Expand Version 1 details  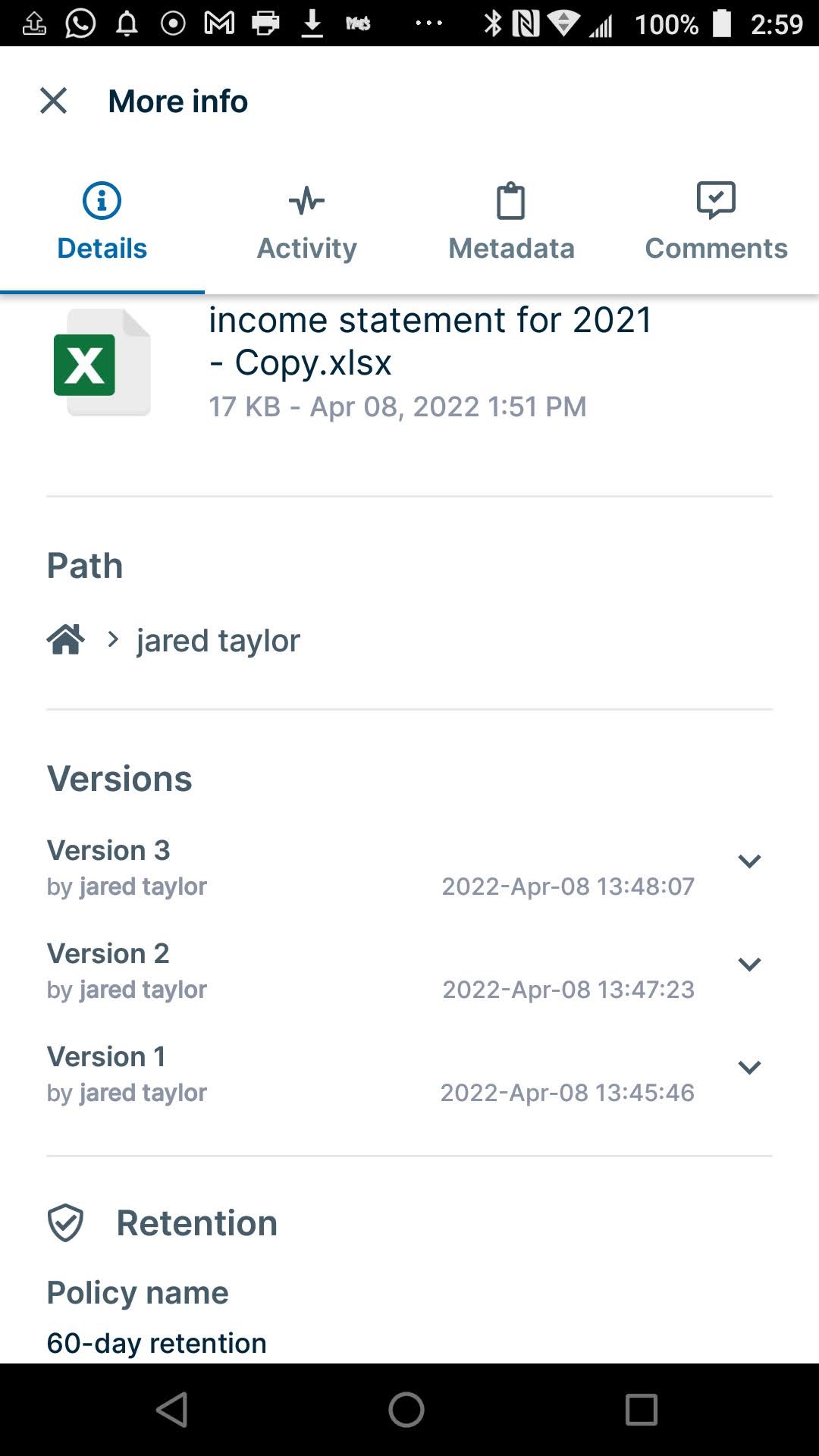click(x=750, y=1067)
